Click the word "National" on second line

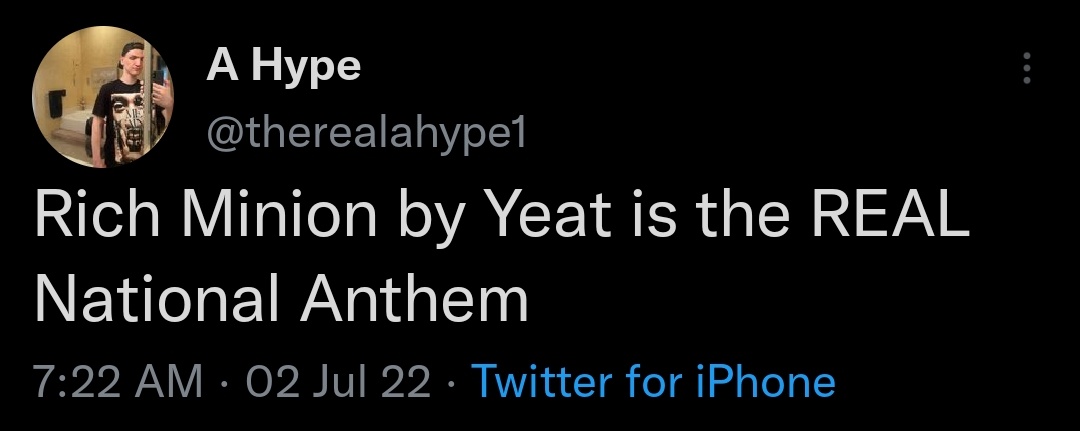(x=161, y=299)
